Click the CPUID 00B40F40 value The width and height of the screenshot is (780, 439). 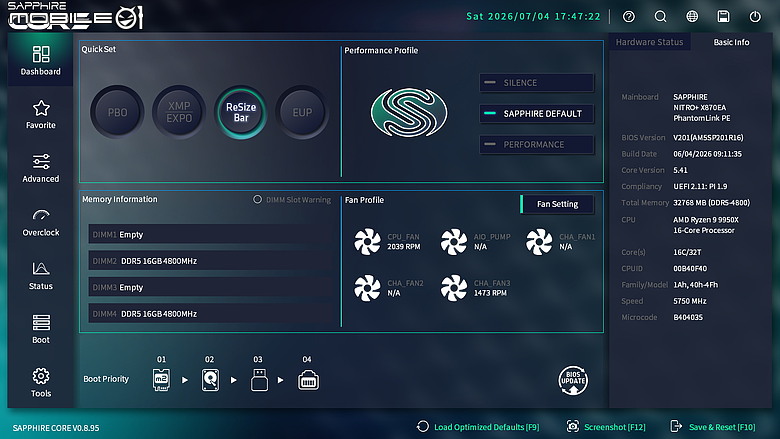(x=690, y=268)
